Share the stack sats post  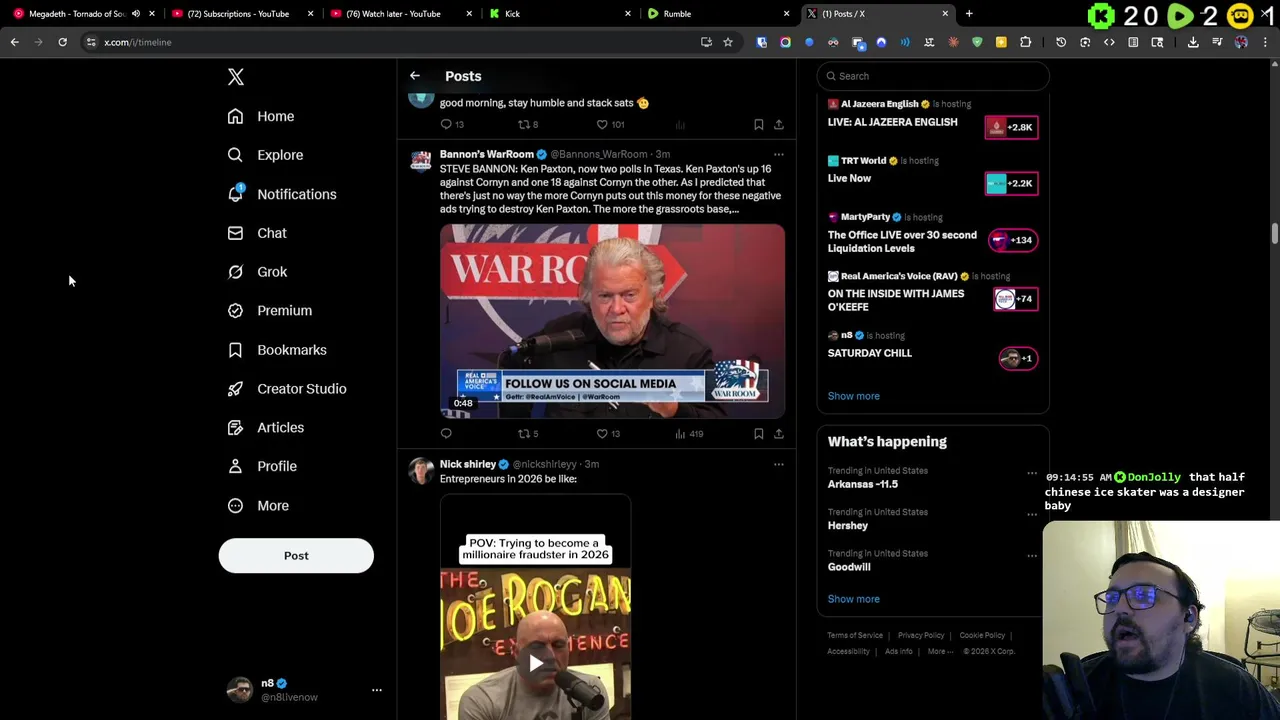pyautogui.click(x=779, y=125)
